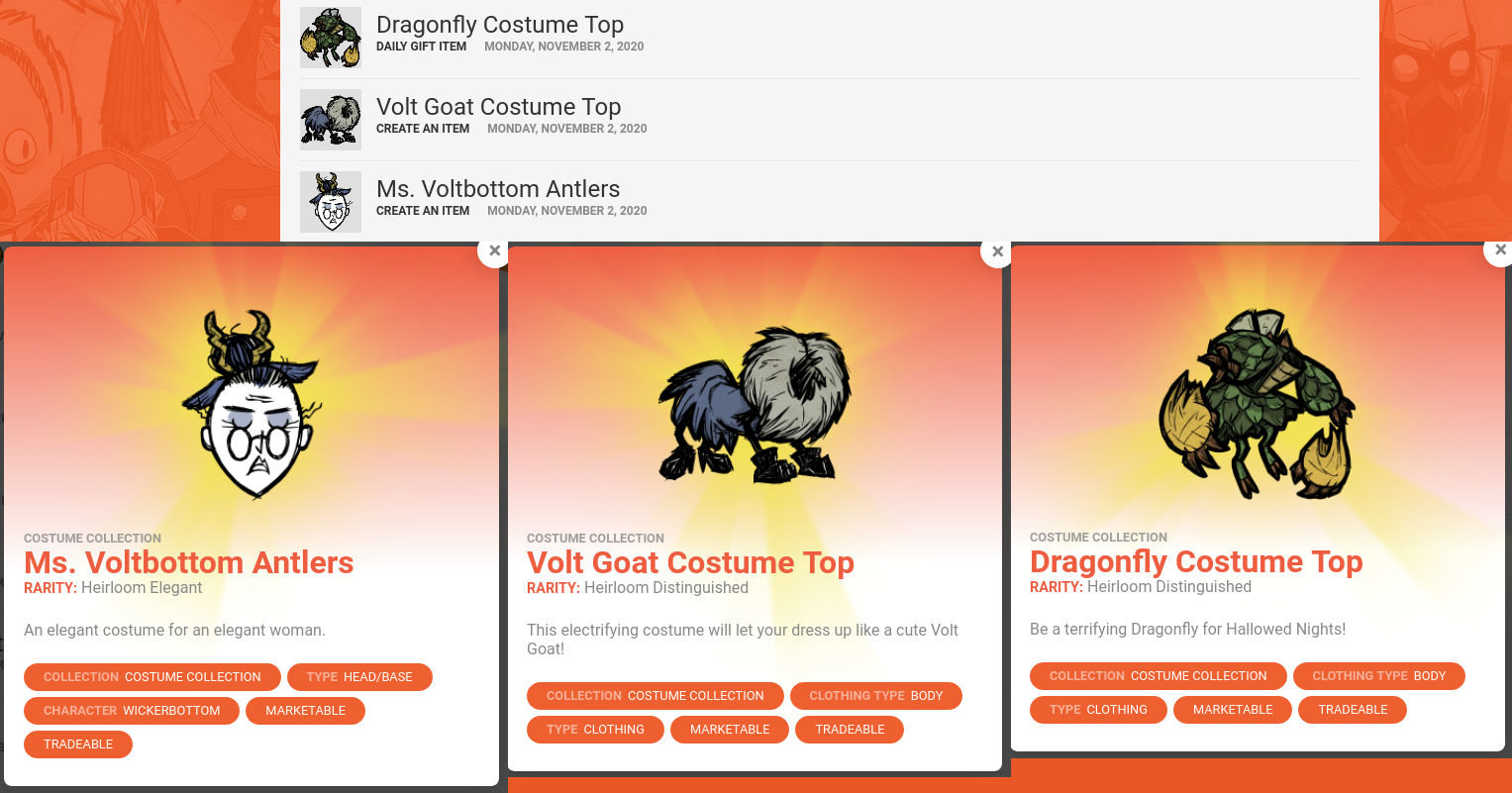Click the Ms. Voltbottom Antlers list thumbnail
This screenshot has height=793, width=1512.
point(331,202)
